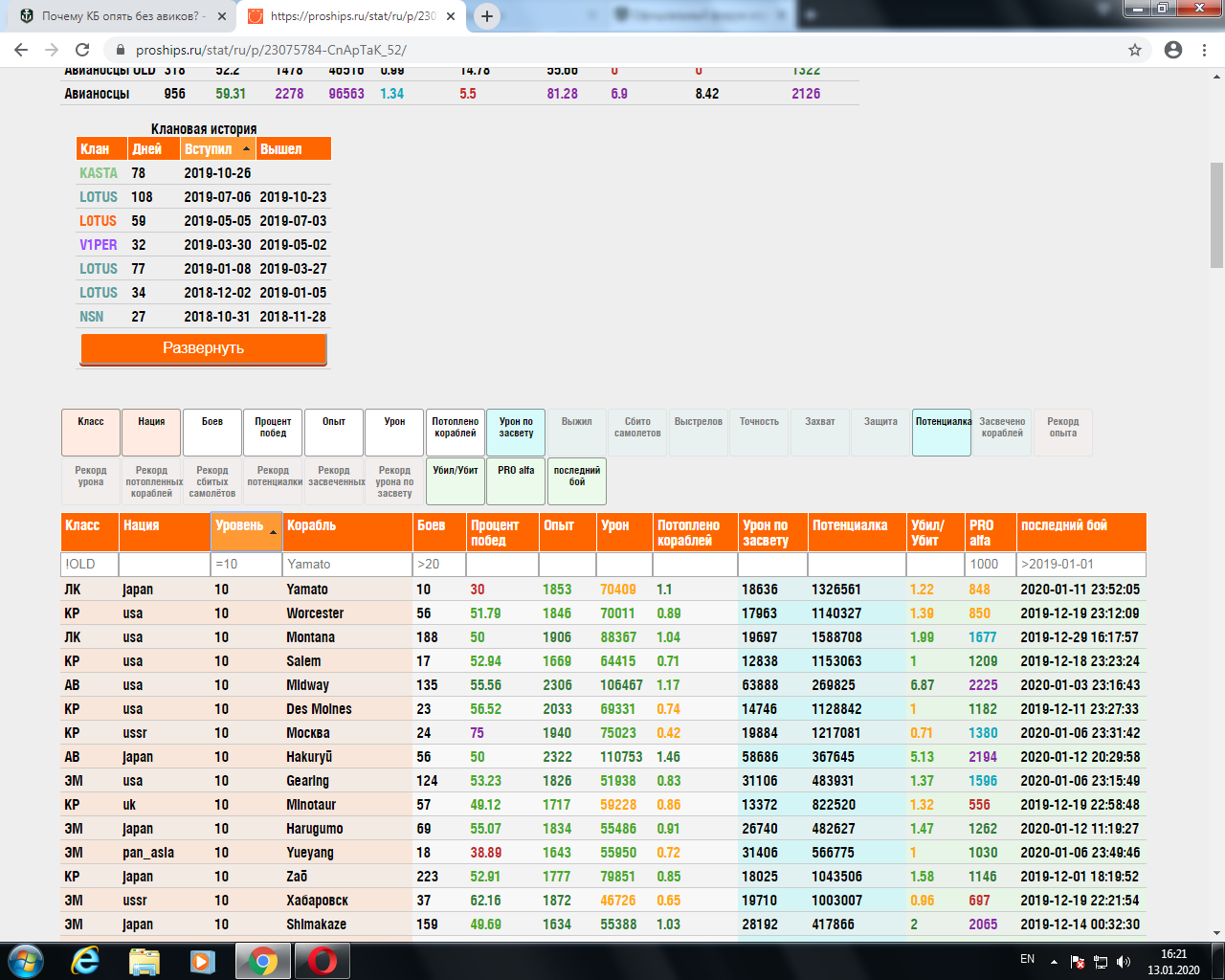This screenshot has height=980, width=1225.
Task: Open the V1PER clan link
Action: [x=99, y=245]
